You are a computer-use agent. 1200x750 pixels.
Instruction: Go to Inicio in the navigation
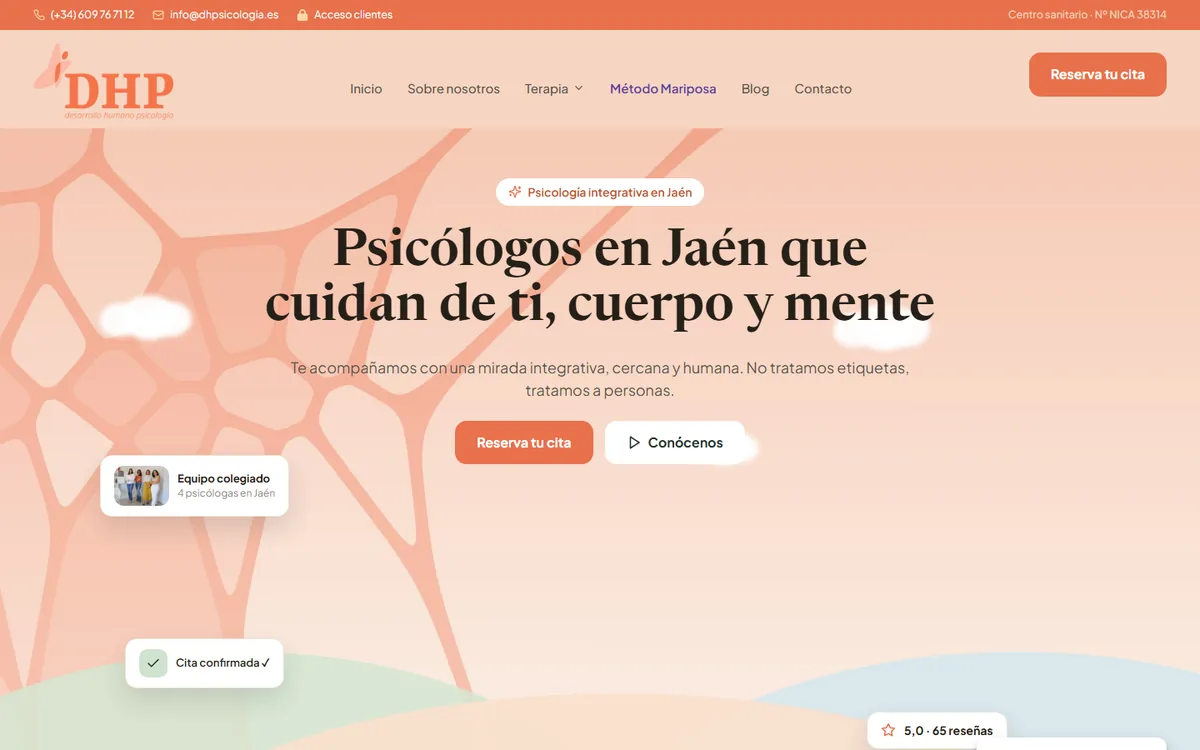tap(366, 89)
